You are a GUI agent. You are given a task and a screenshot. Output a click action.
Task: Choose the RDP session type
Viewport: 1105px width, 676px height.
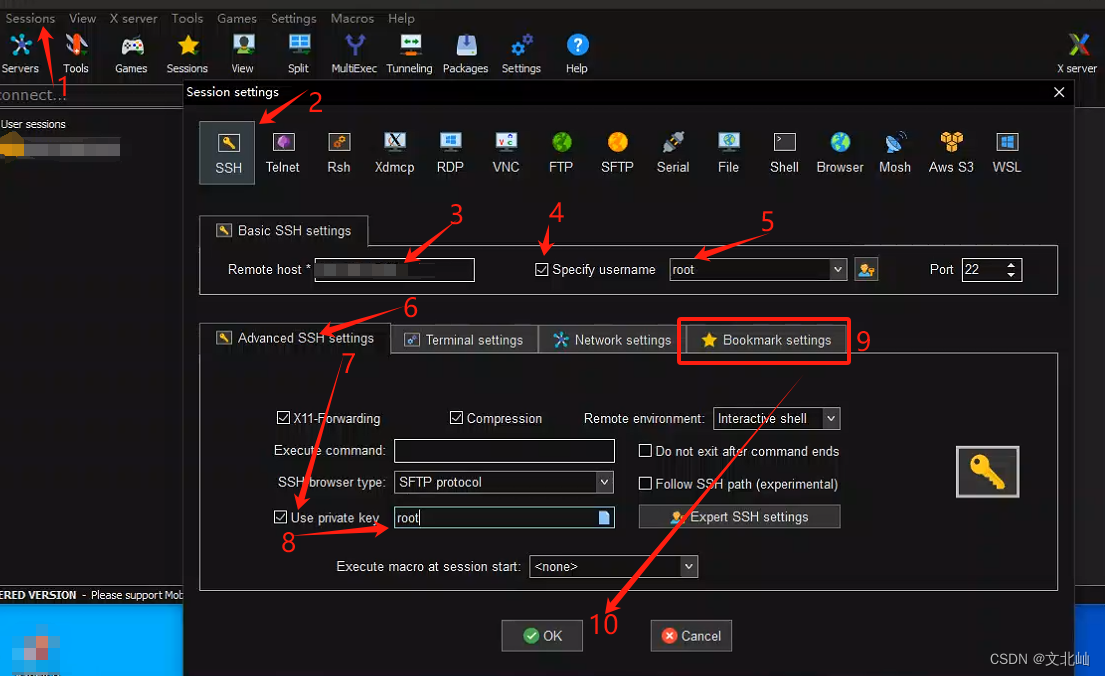coord(450,153)
